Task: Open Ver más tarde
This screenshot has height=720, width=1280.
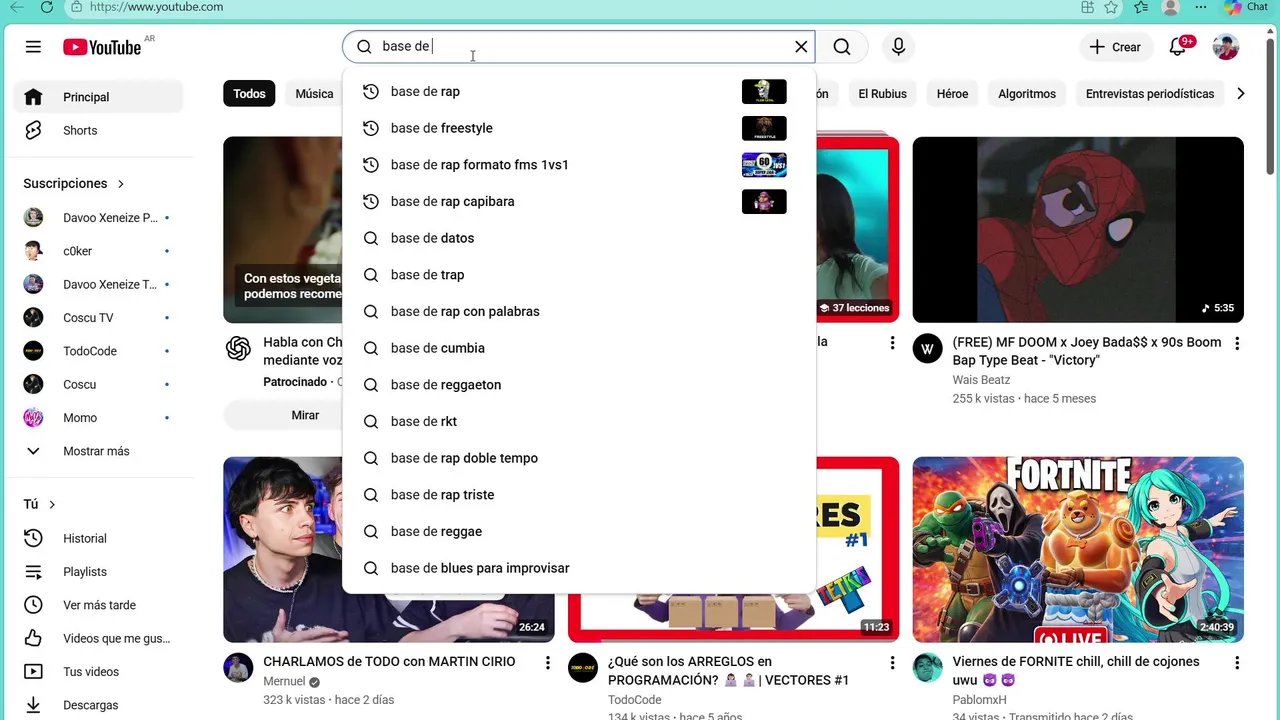Action: (x=98, y=605)
